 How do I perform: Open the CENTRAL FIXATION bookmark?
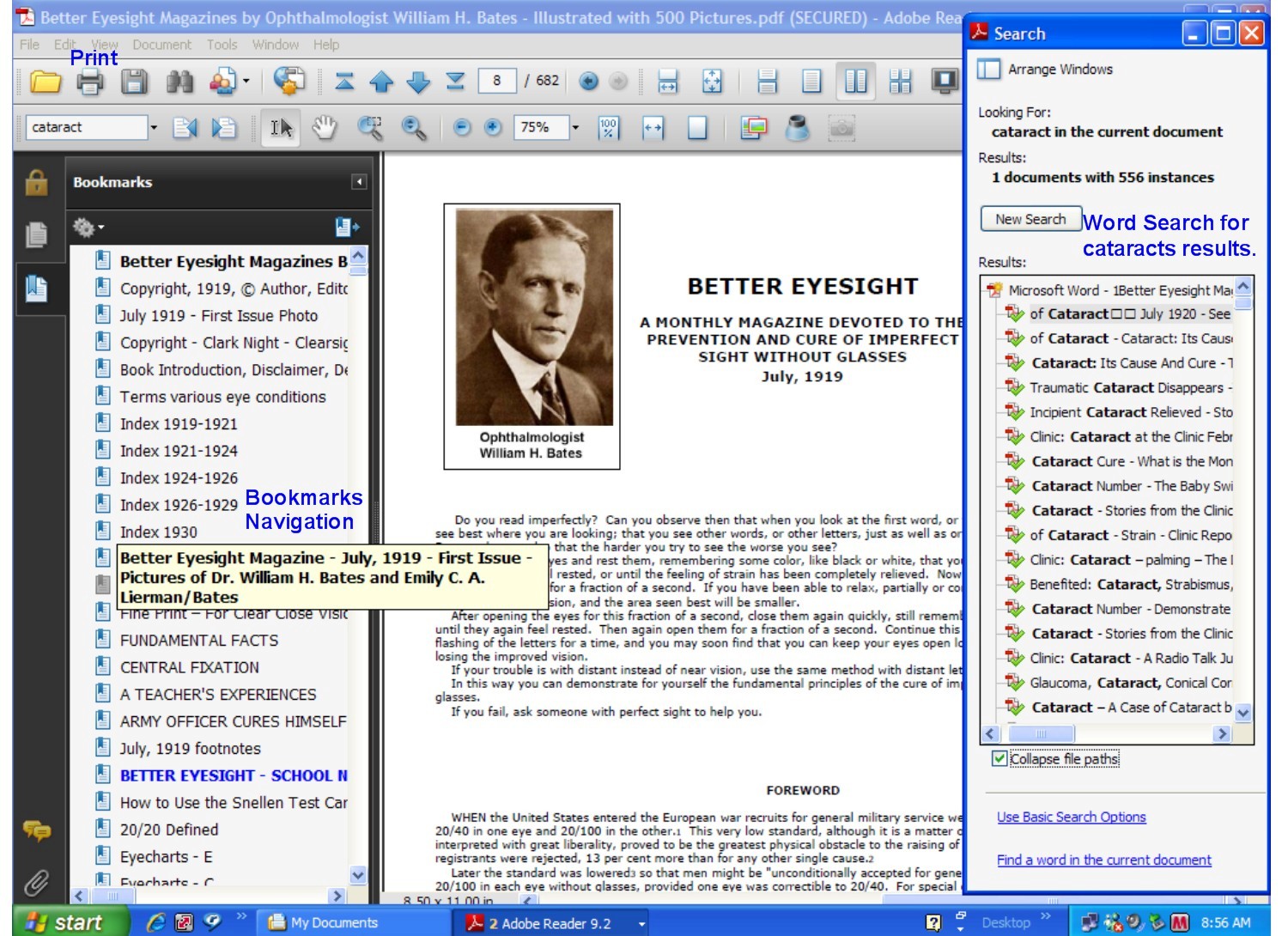click(x=189, y=667)
